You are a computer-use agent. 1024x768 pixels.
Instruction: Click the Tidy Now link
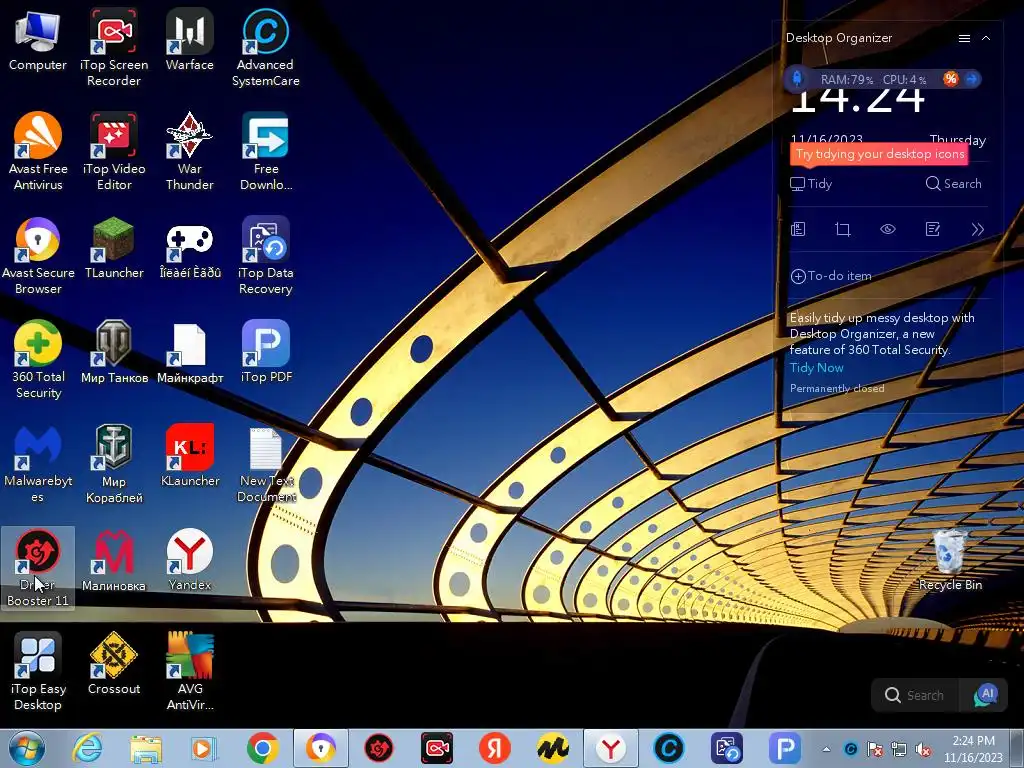pyautogui.click(x=816, y=368)
